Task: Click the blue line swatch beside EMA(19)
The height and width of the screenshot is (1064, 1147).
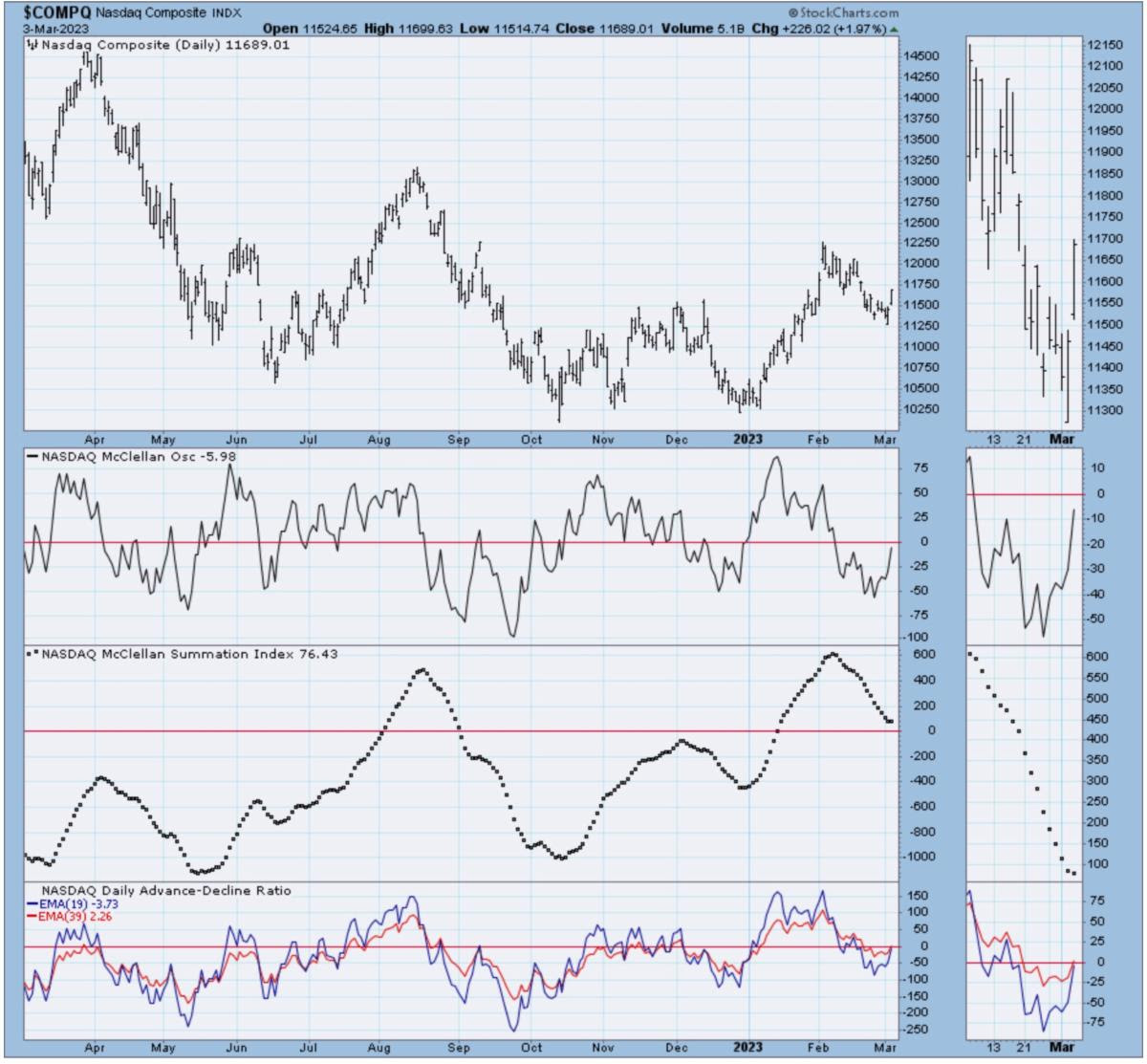Action: pyautogui.click(x=31, y=903)
